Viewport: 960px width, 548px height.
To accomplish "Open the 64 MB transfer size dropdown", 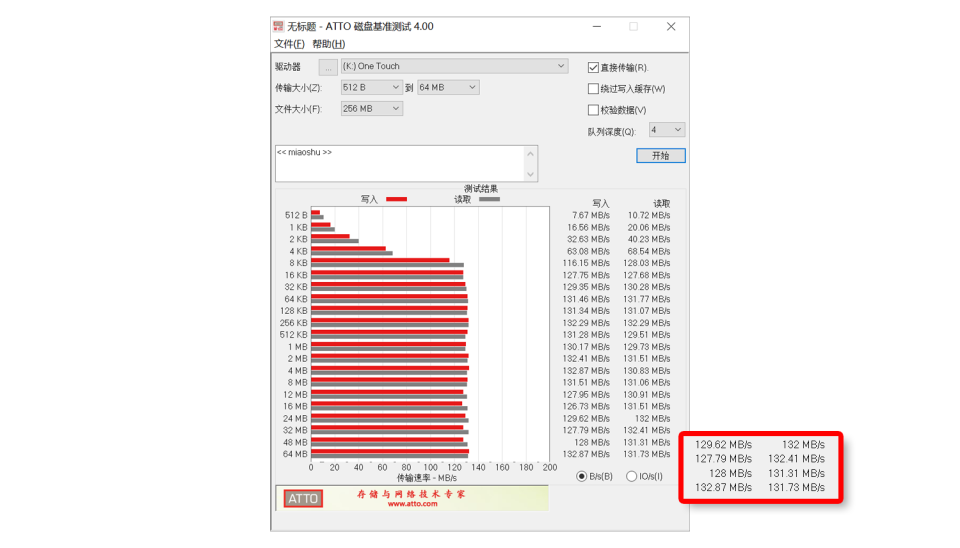I will 448,88.
